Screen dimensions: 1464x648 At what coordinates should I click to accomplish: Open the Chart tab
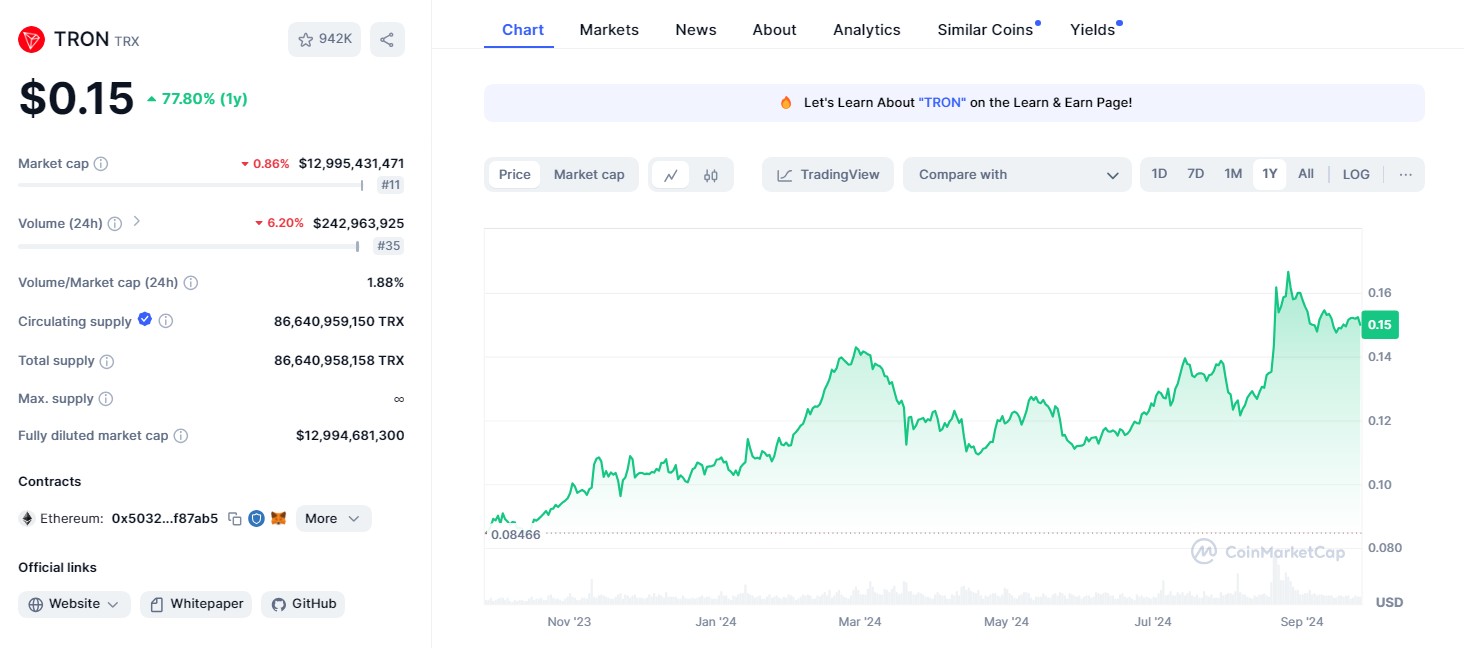523,30
